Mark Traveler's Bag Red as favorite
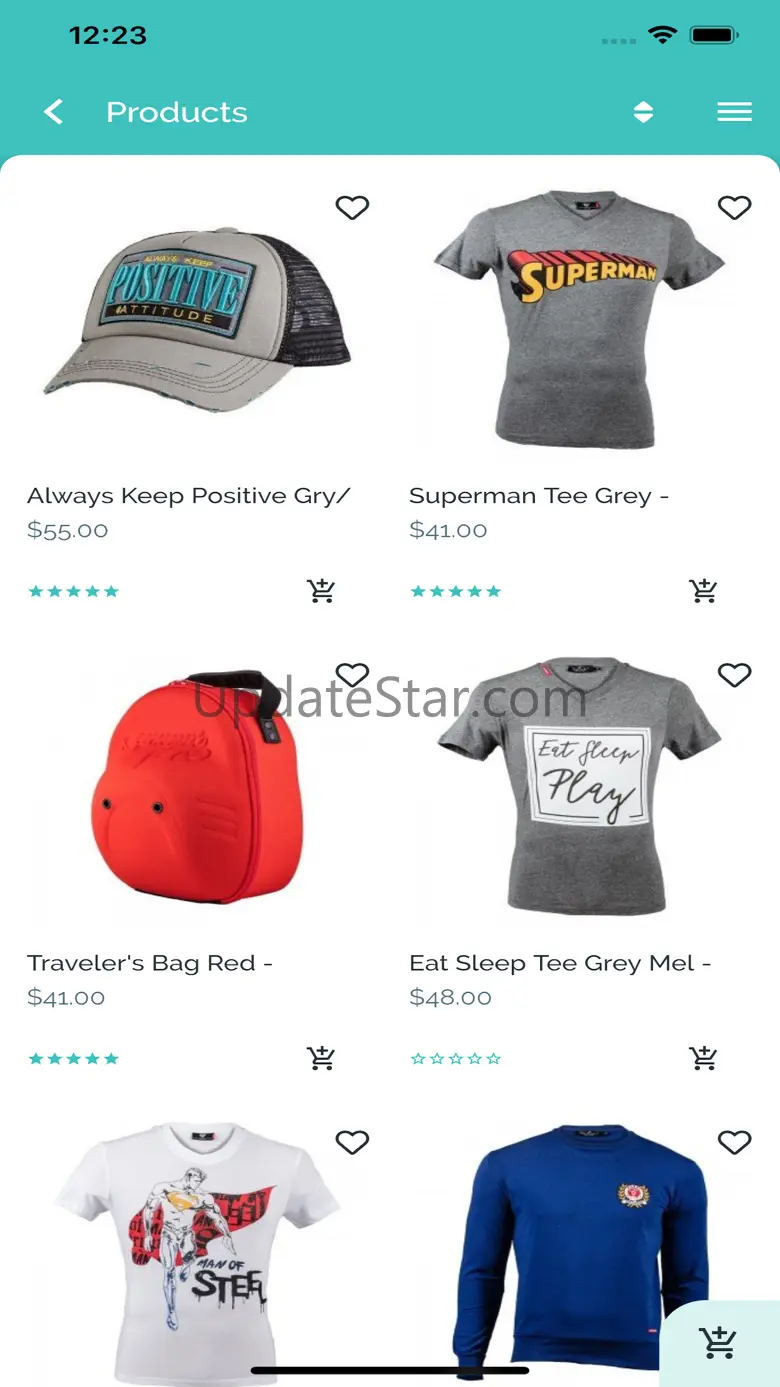The image size is (780, 1387). tap(352, 675)
